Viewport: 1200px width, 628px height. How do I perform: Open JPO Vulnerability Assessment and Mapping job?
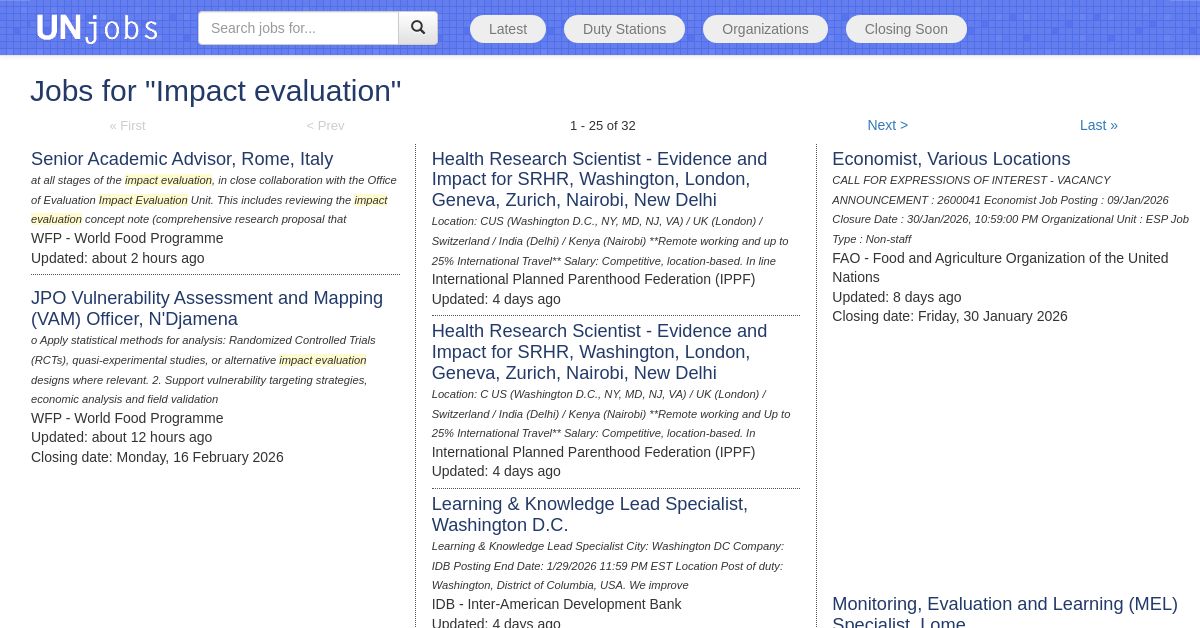207,308
